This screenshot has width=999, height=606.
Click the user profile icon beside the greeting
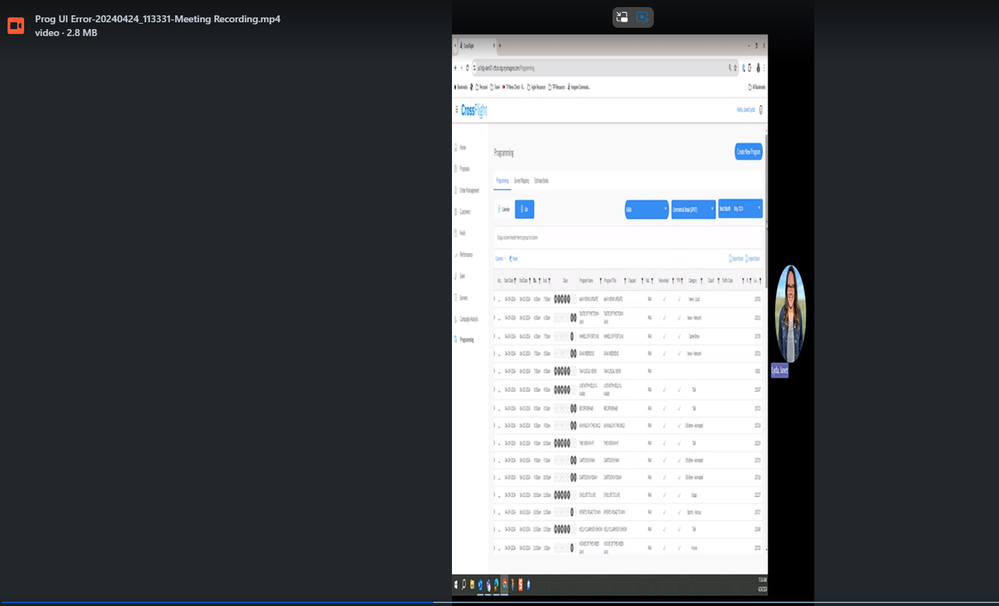(x=761, y=110)
